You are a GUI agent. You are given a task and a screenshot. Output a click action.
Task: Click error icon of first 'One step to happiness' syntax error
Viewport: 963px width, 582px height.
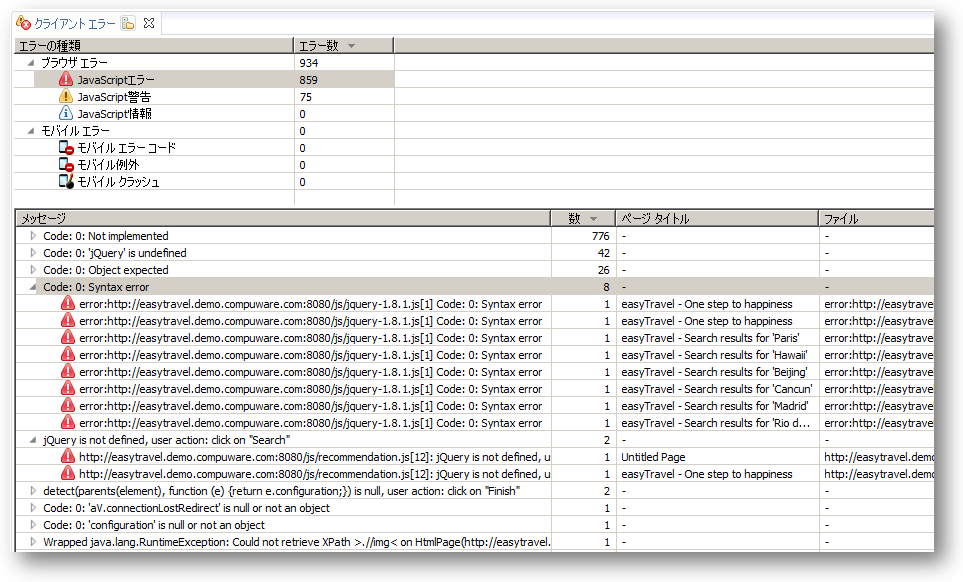[68, 303]
